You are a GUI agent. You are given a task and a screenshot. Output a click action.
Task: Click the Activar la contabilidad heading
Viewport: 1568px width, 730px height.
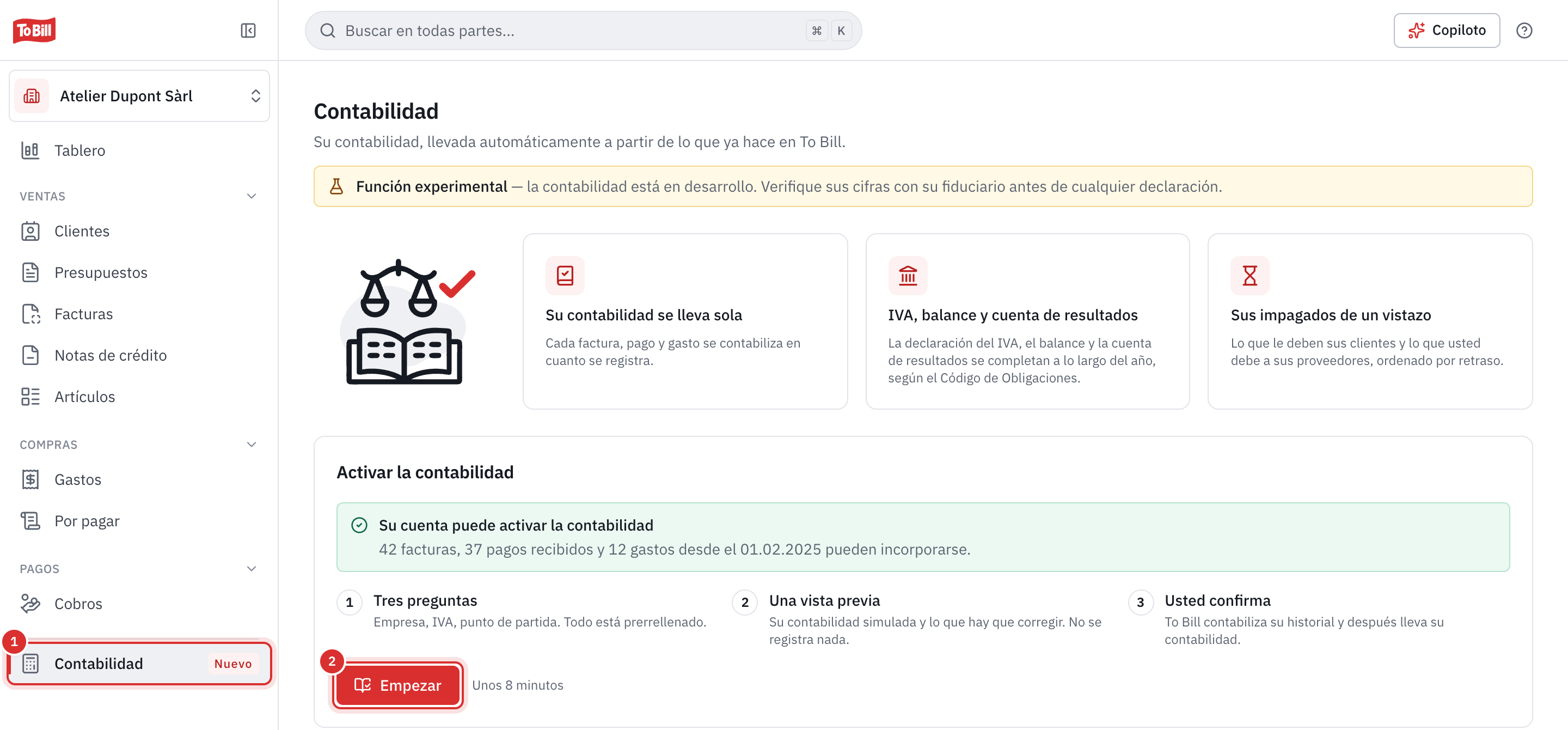pos(425,472)
